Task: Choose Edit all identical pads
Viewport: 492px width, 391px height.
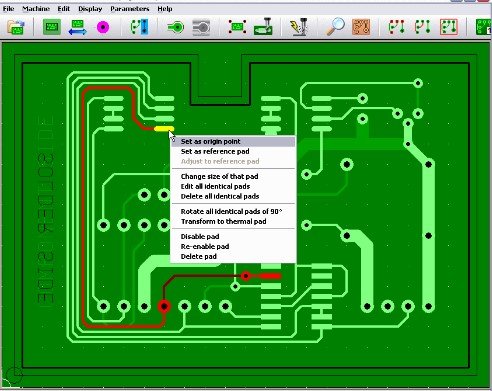Action: pos(233,186)
